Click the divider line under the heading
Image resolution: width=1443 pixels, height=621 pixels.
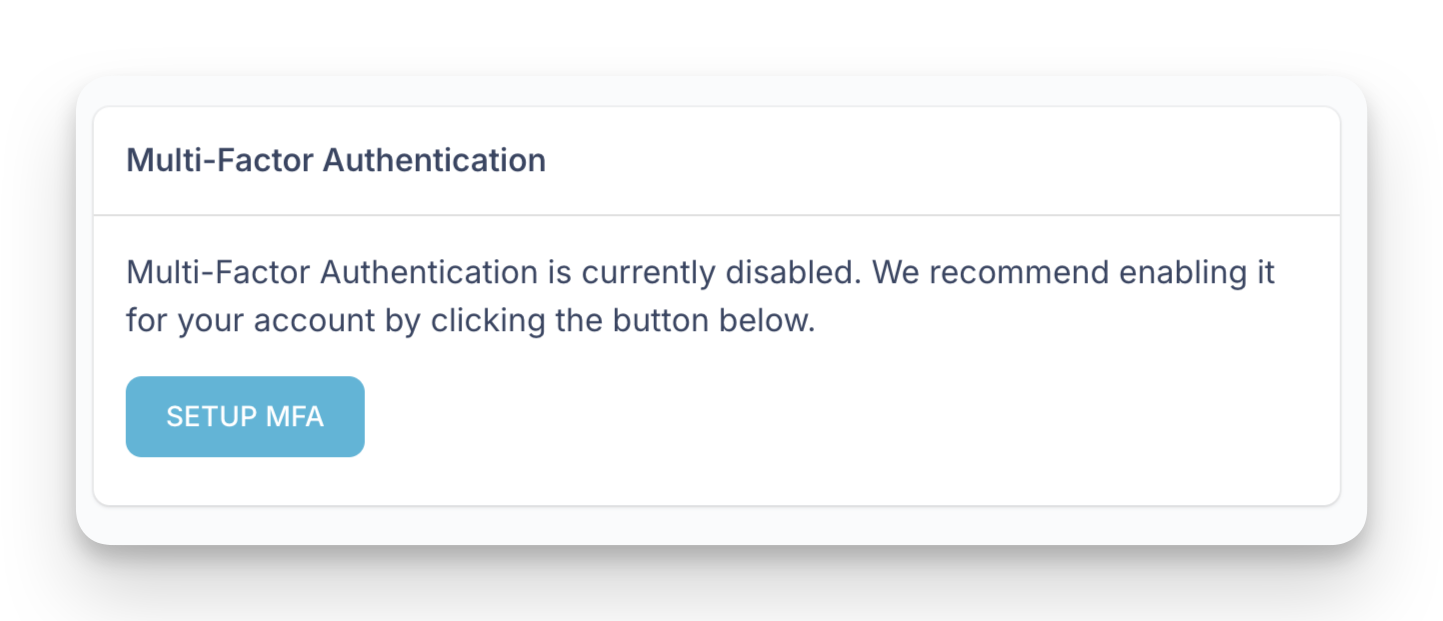pos(716,215)
